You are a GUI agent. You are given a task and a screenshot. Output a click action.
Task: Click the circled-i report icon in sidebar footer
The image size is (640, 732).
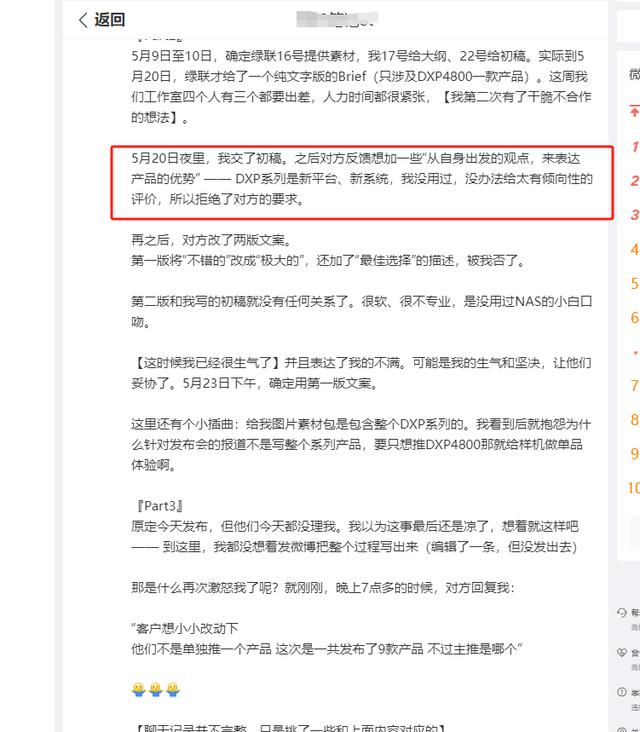click(x=621, y=692)
